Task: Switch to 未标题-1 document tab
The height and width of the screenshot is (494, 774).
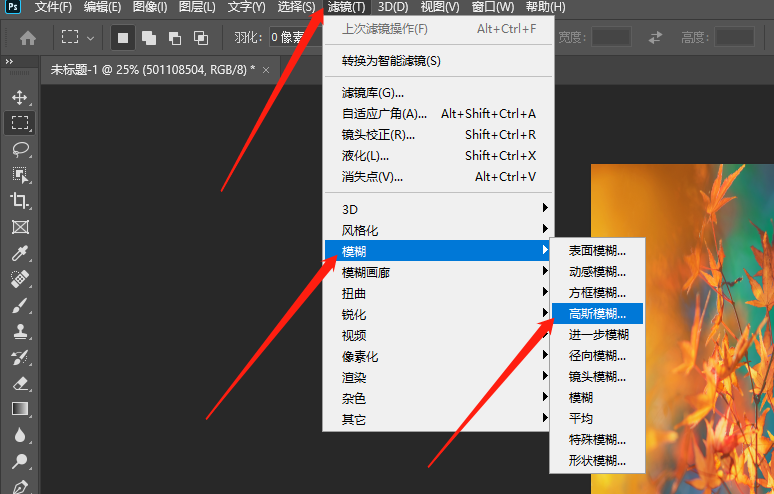Action: point(153,70)
